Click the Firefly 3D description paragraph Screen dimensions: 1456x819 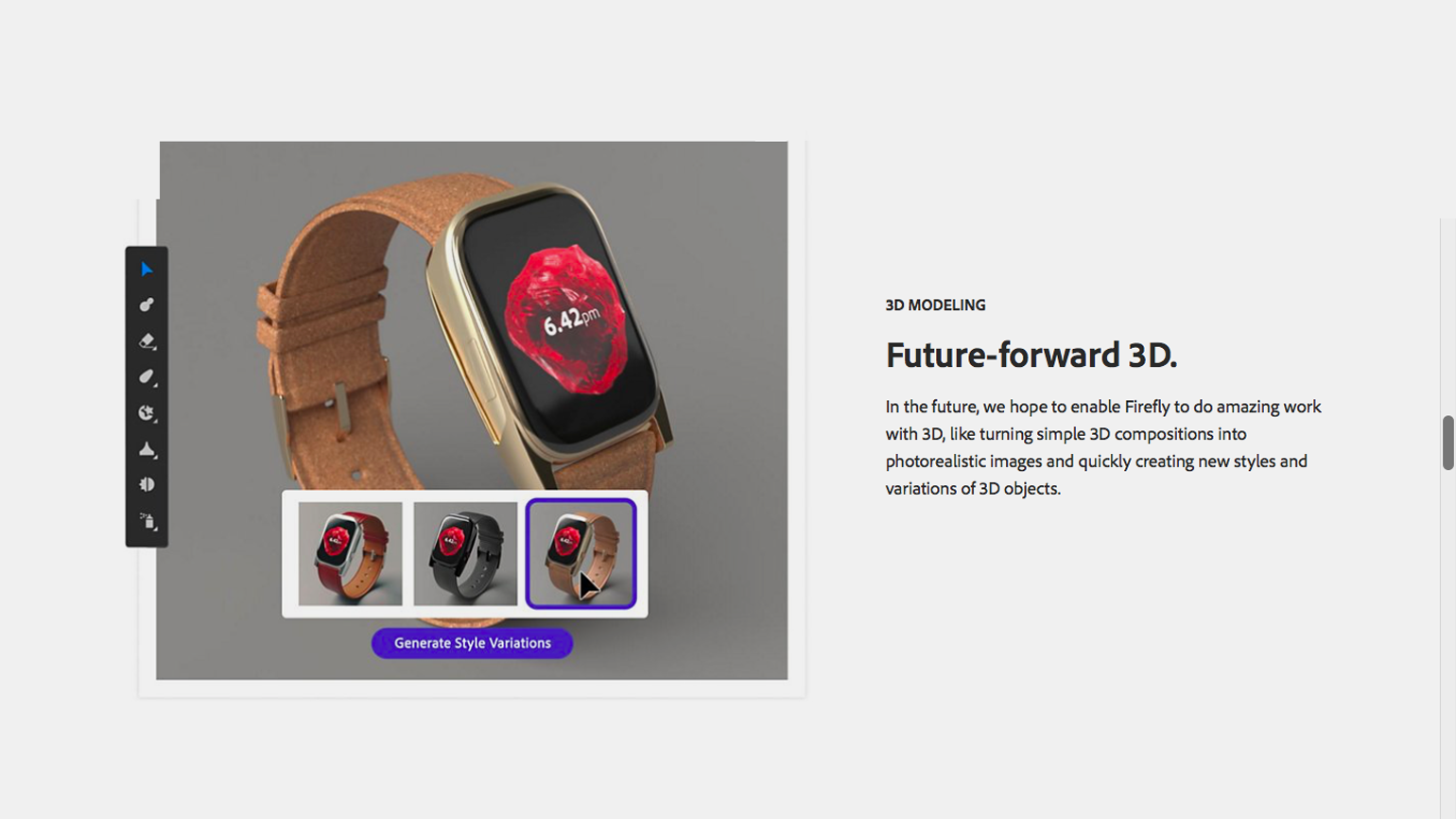pos(1103,447)
